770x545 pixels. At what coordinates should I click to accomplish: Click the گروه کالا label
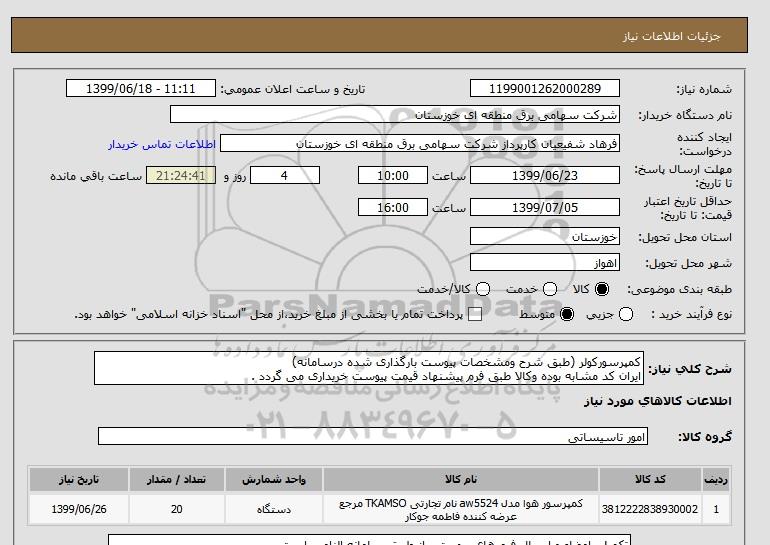click(x=705, y=436)
